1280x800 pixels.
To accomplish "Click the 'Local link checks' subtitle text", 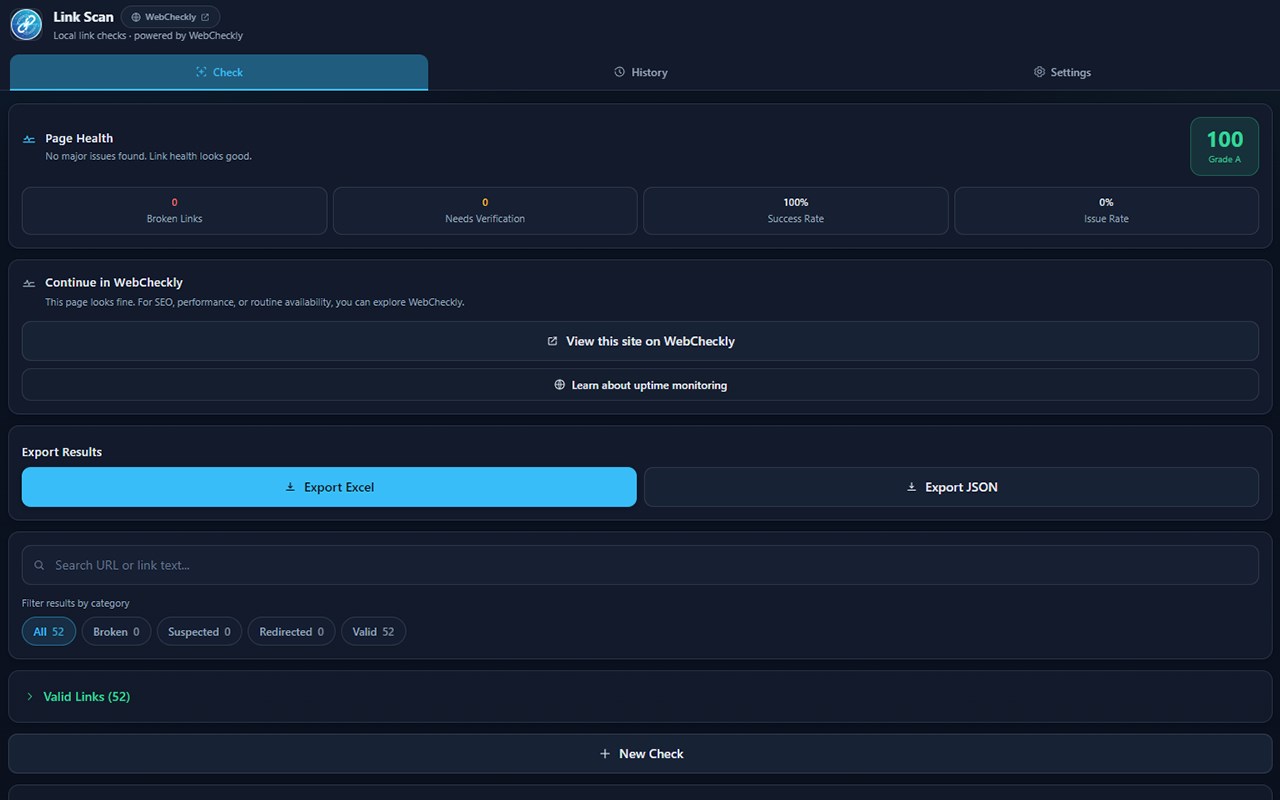I will click(148, 36).
